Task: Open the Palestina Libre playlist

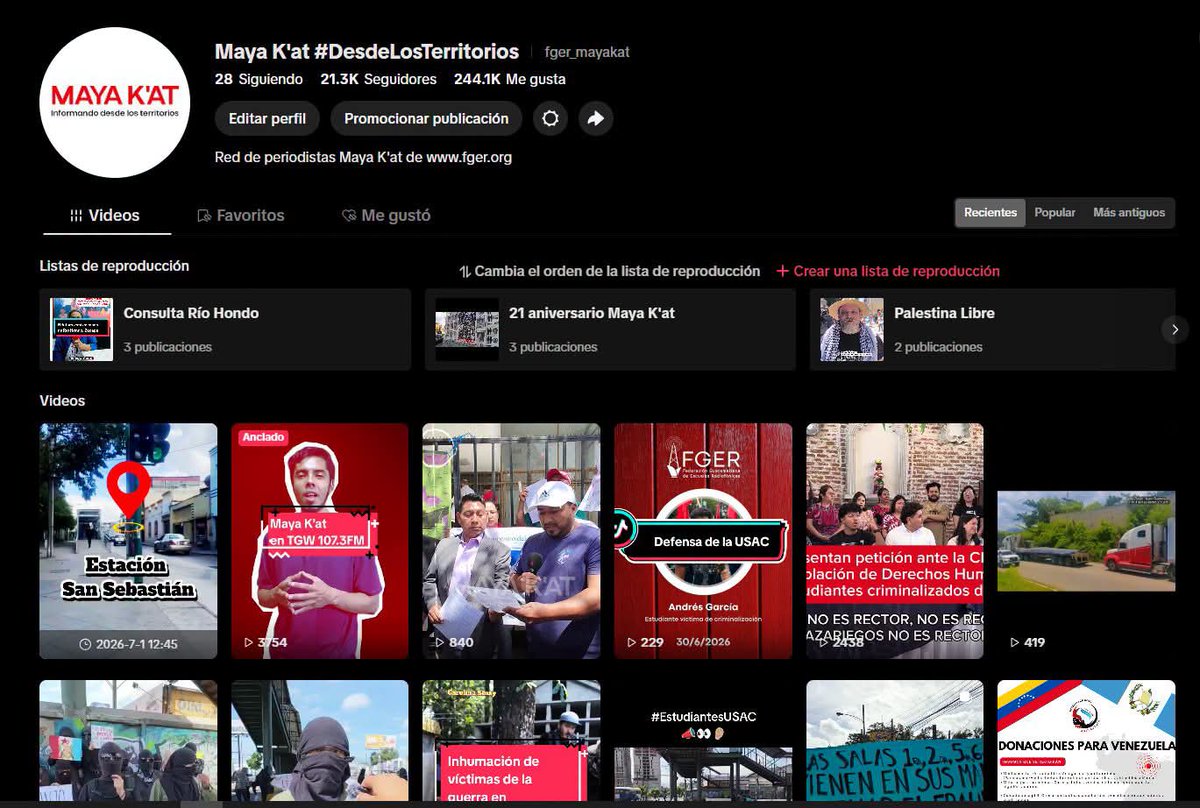Action: pos(992,330)
